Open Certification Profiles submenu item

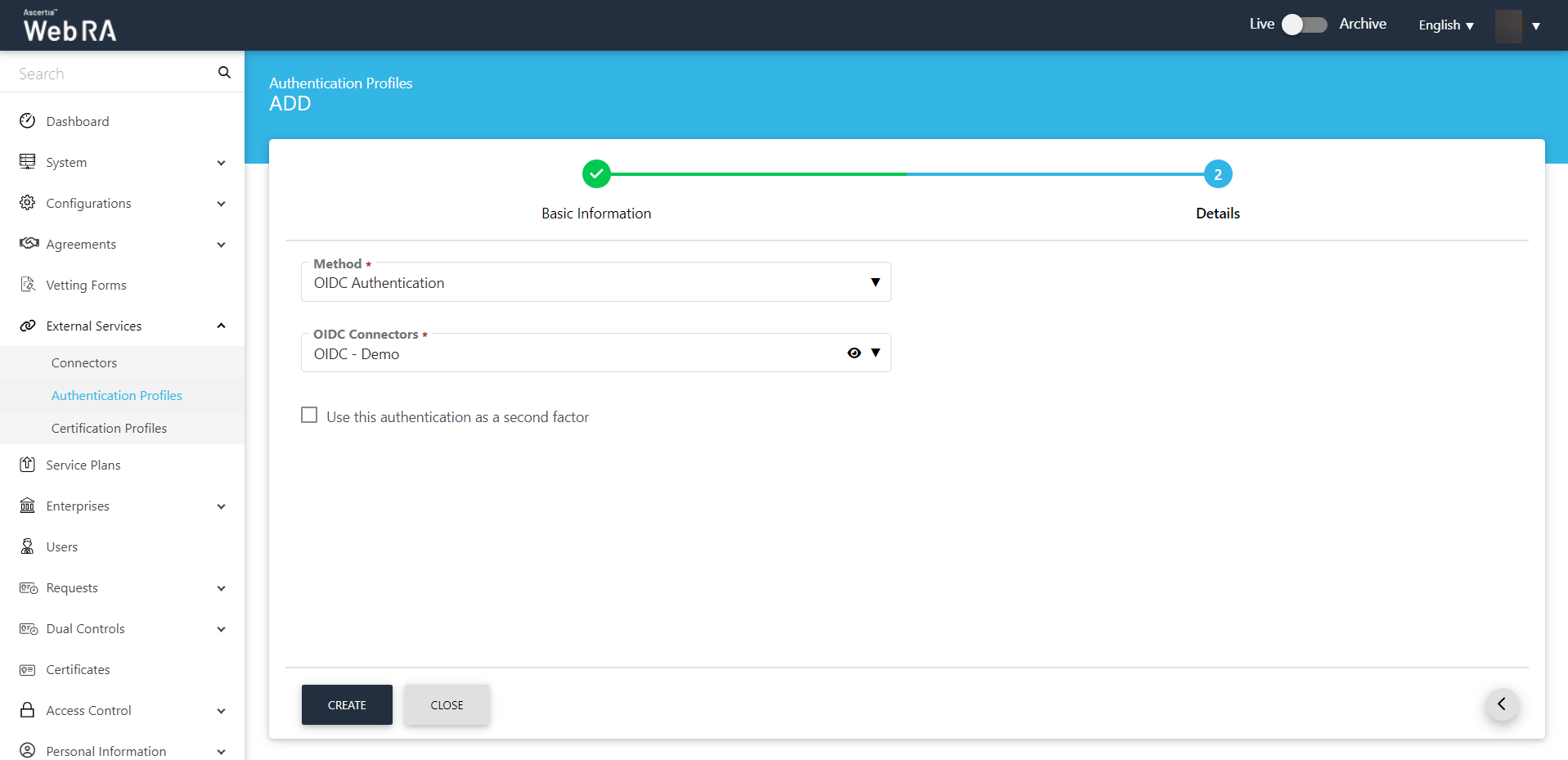point(109,428)
